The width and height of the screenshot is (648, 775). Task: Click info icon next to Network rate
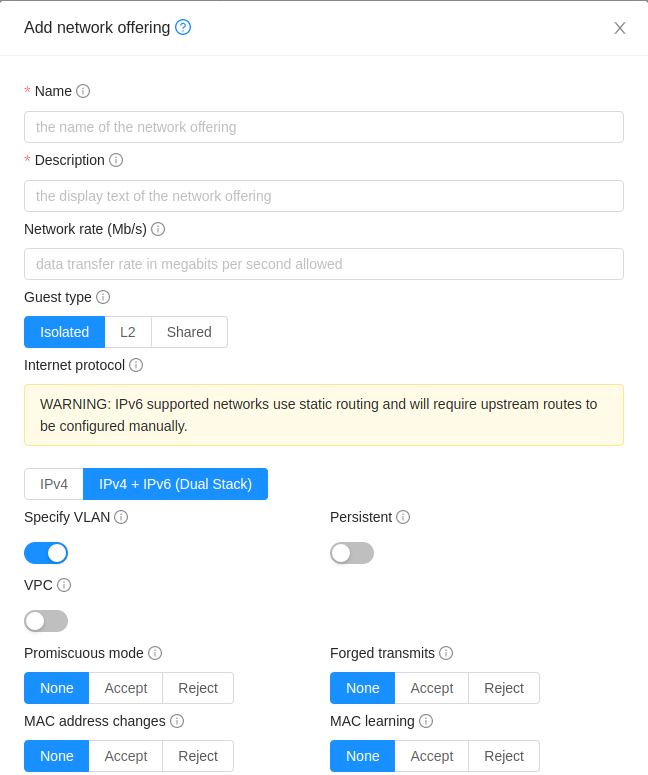158,229
